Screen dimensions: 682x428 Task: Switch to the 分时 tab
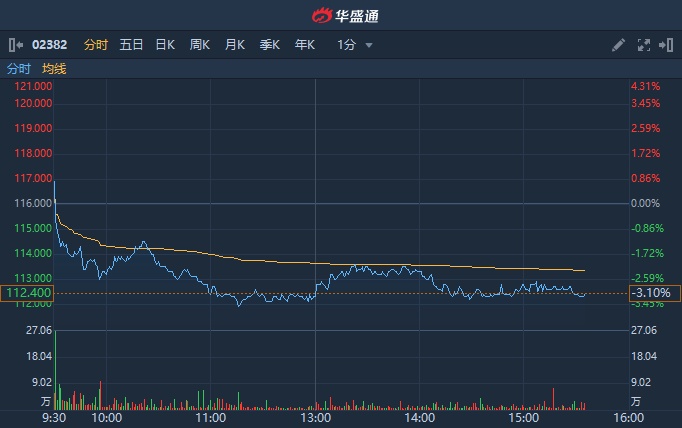[x=96, y=45]
